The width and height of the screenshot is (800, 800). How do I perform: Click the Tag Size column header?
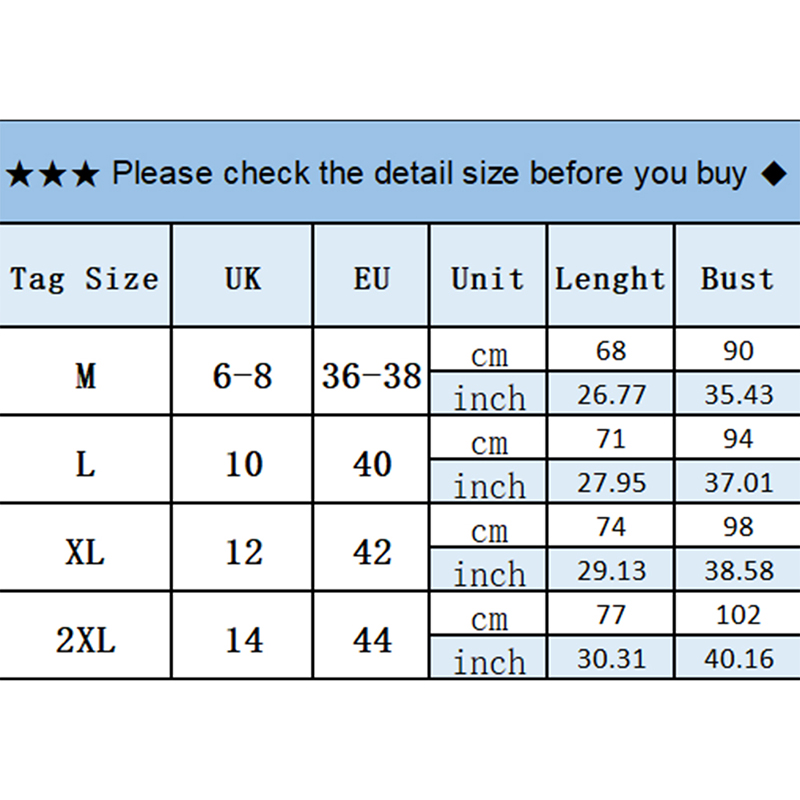tap(85, 277)
